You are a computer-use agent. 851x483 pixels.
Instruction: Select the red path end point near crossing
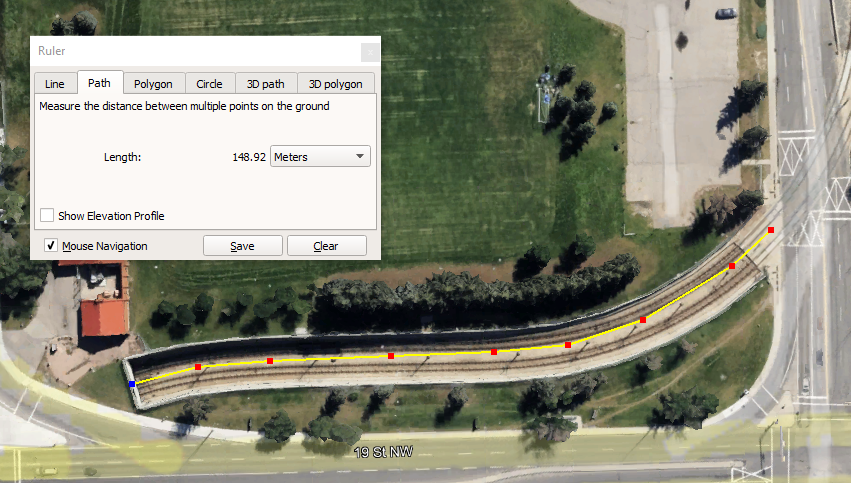point(771,230)
